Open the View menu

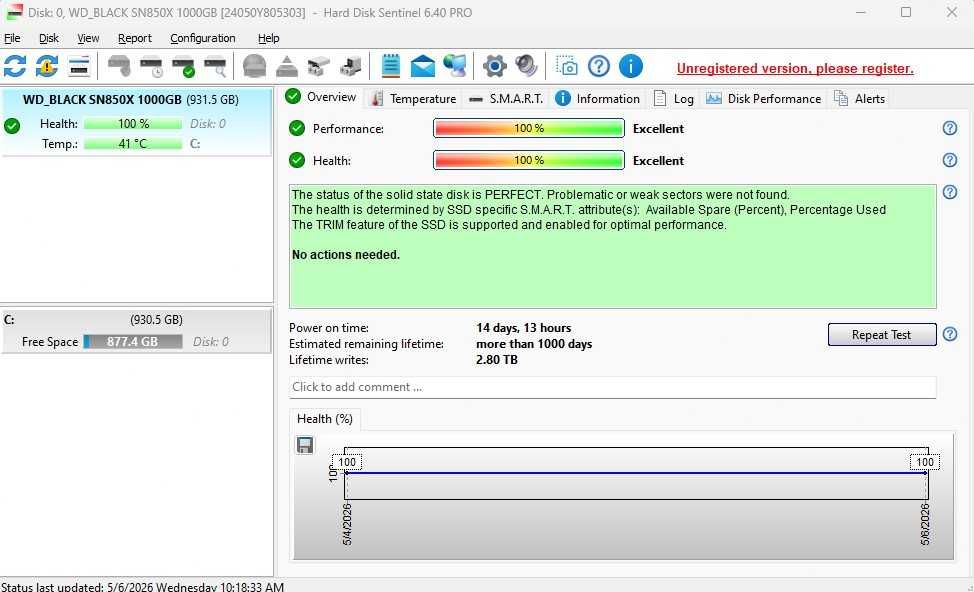pyautogui.click(x=88, y=38)
